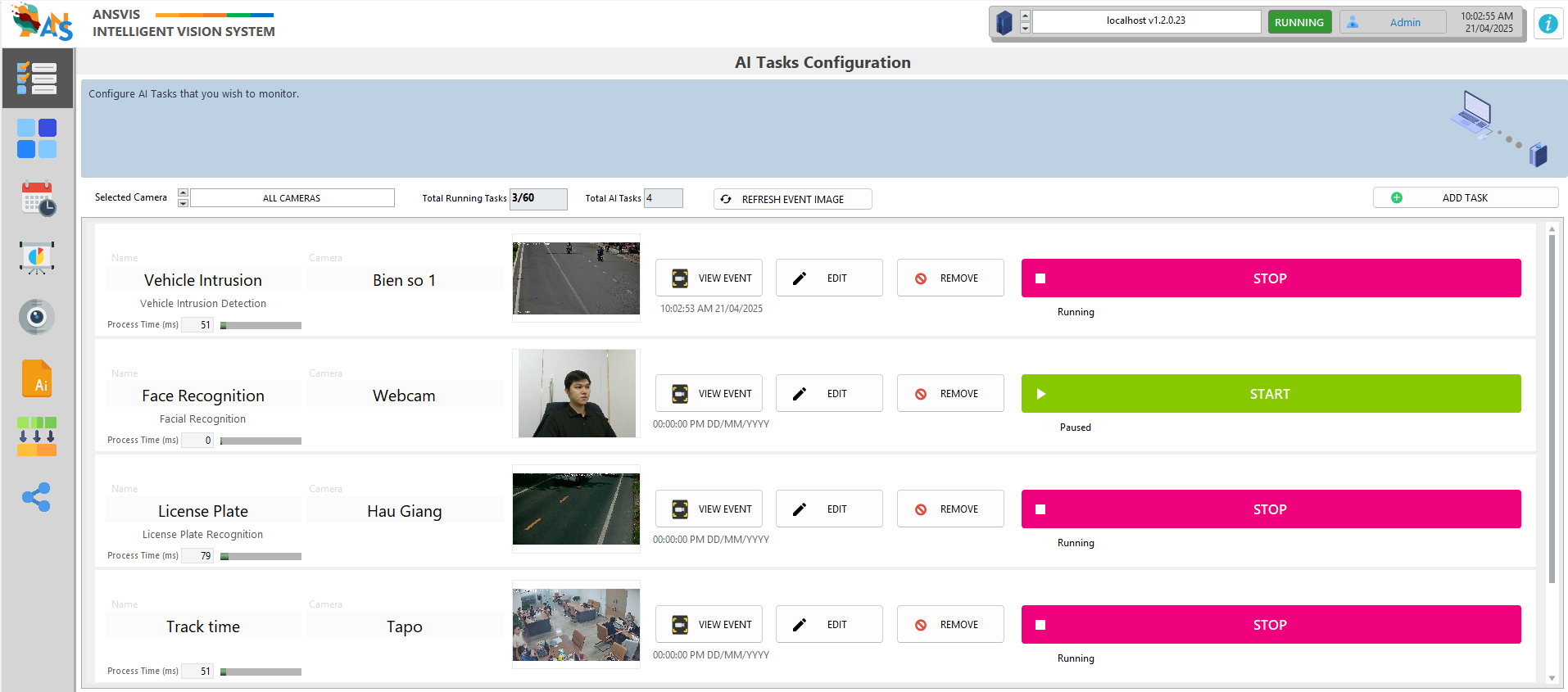Viewport: 1568px width, 692px height.
Task: Edit the Track time task
Action: pos(828,625)
